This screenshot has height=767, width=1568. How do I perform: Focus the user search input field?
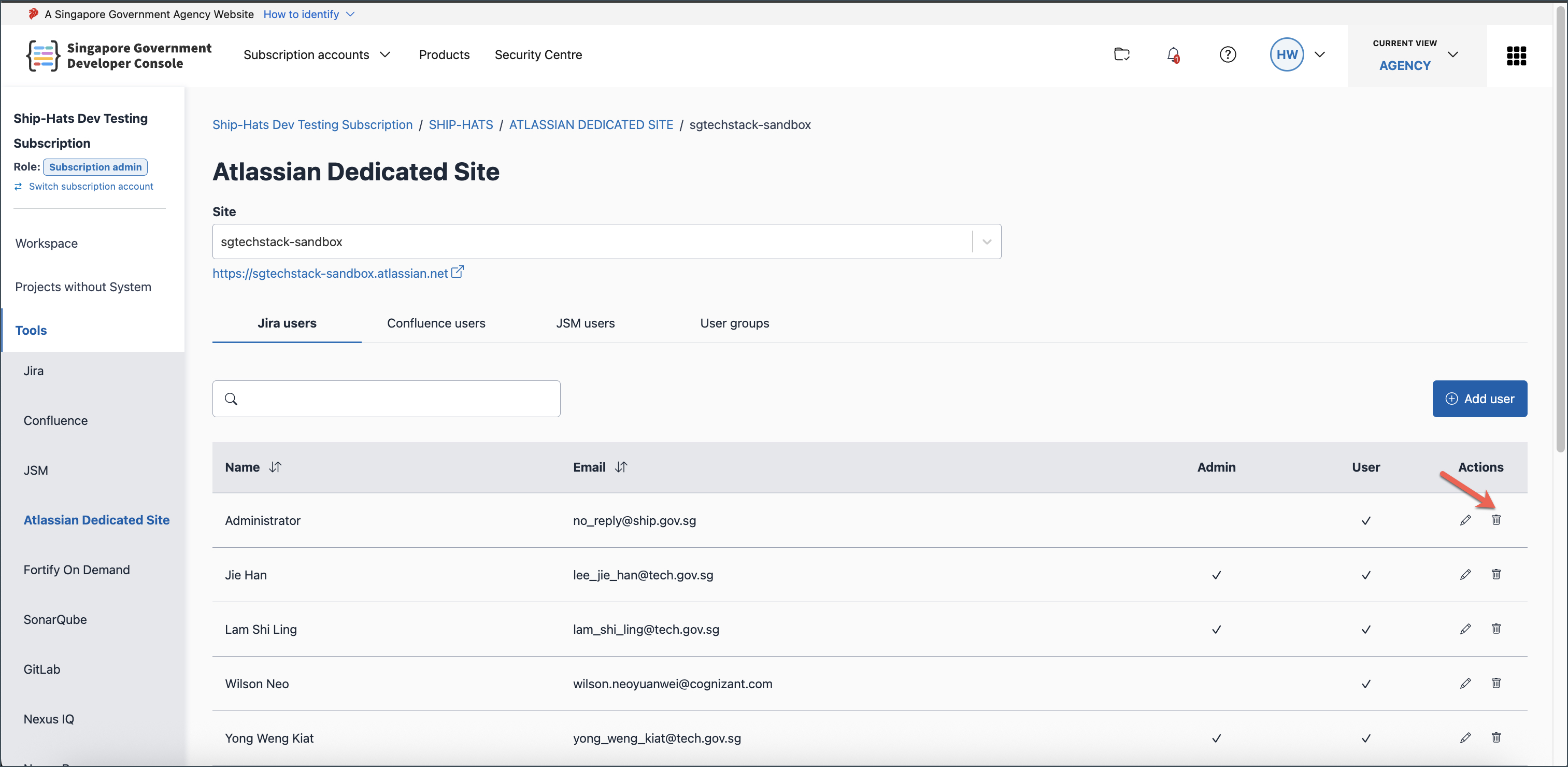(x=386, y=399)
